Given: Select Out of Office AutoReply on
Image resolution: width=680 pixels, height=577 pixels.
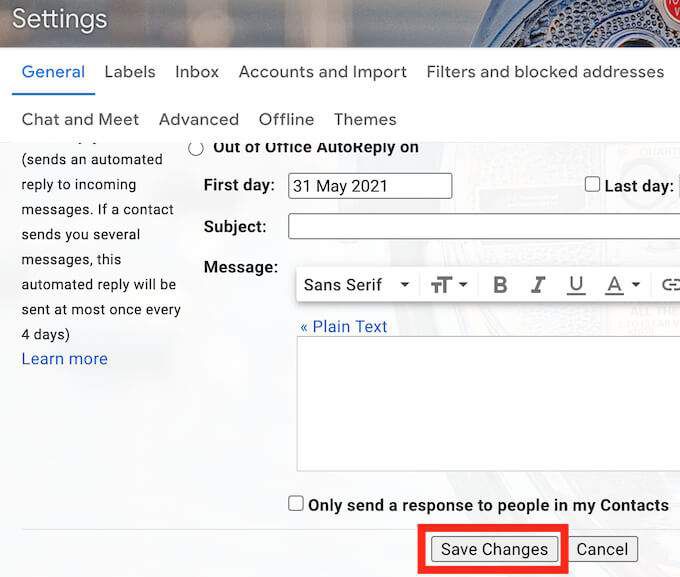Looking at the screenshot, I should pos(196,149).
